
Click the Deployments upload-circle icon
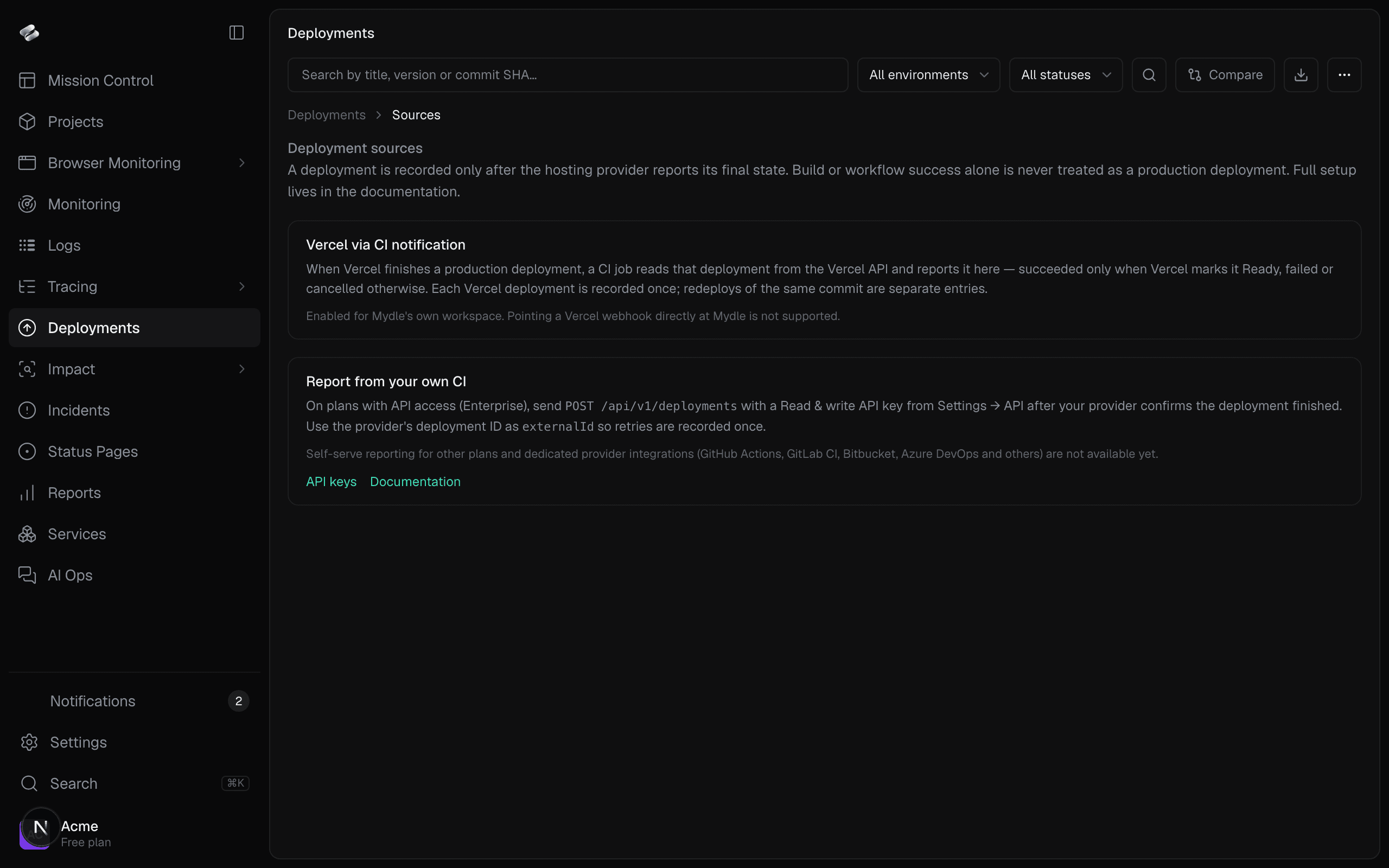[x=27, y=328]
